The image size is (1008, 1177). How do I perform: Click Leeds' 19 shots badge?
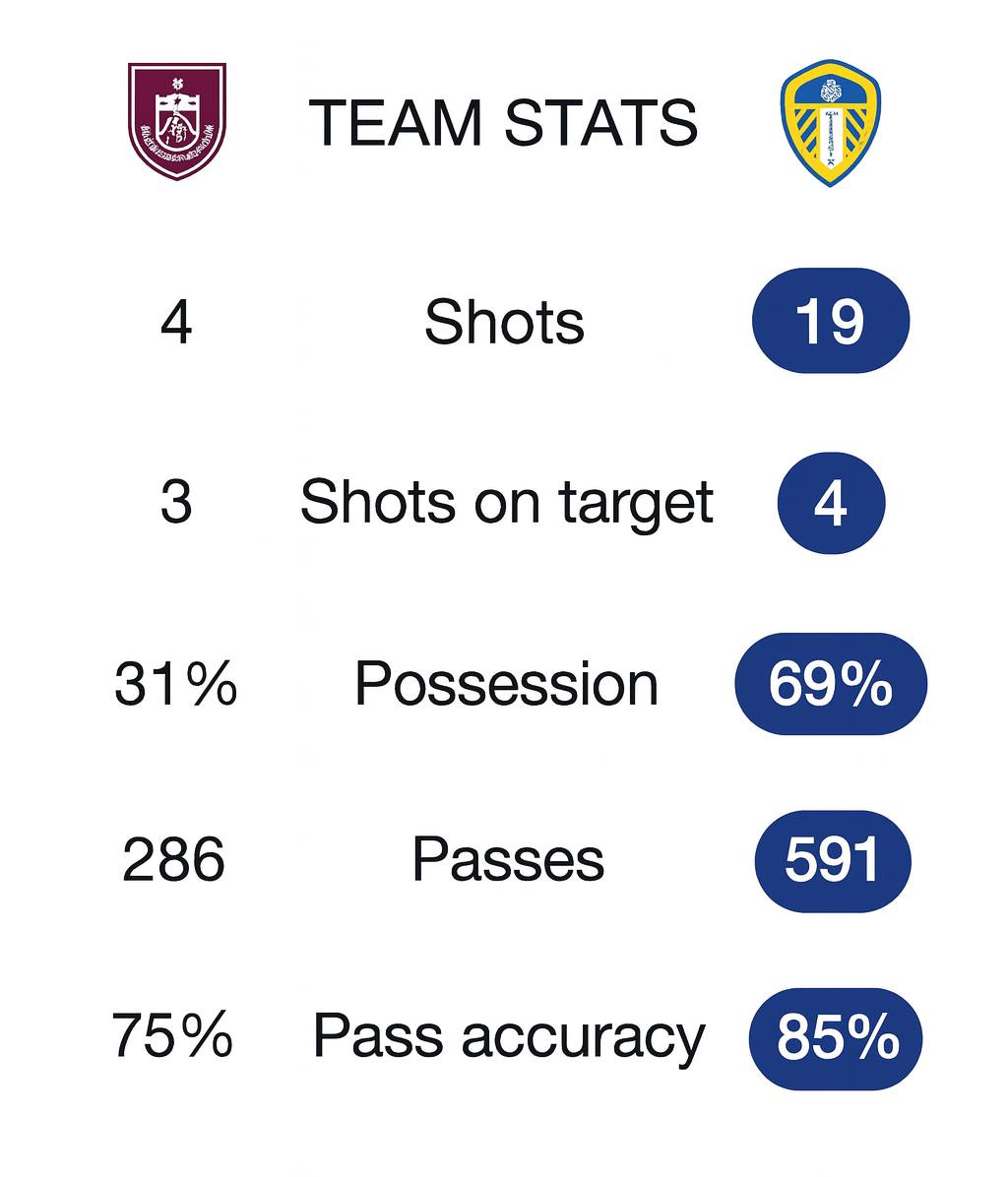pyautogui.click(x=830, y=321)
